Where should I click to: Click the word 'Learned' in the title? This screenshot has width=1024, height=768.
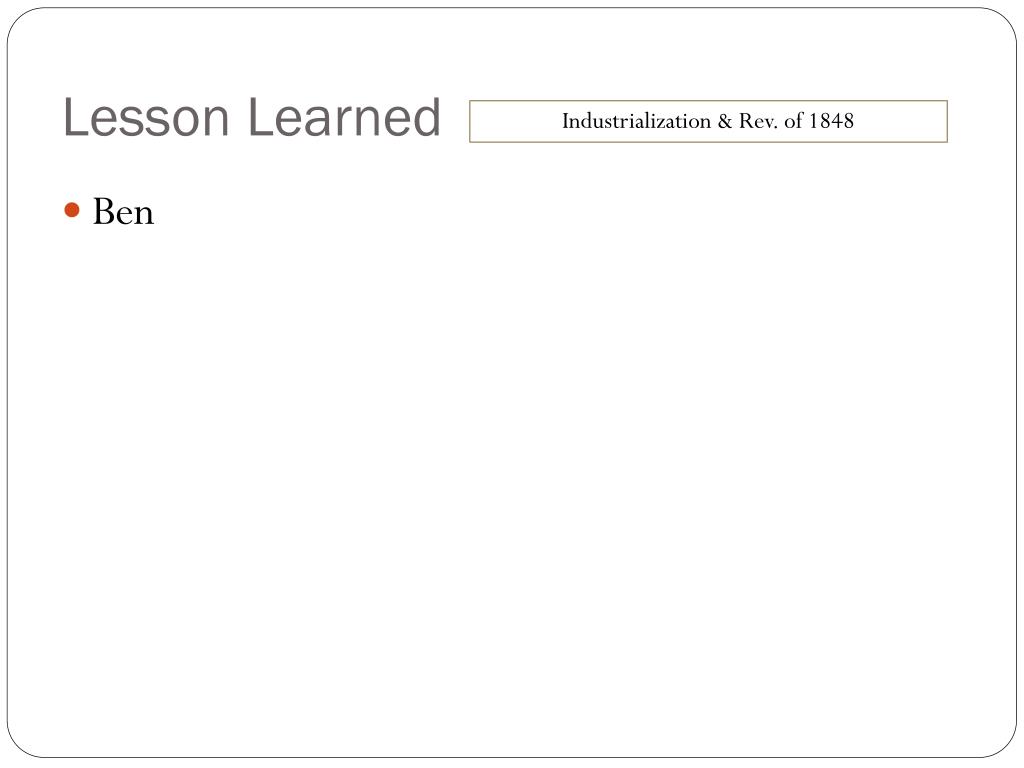[x=345, y=117]
